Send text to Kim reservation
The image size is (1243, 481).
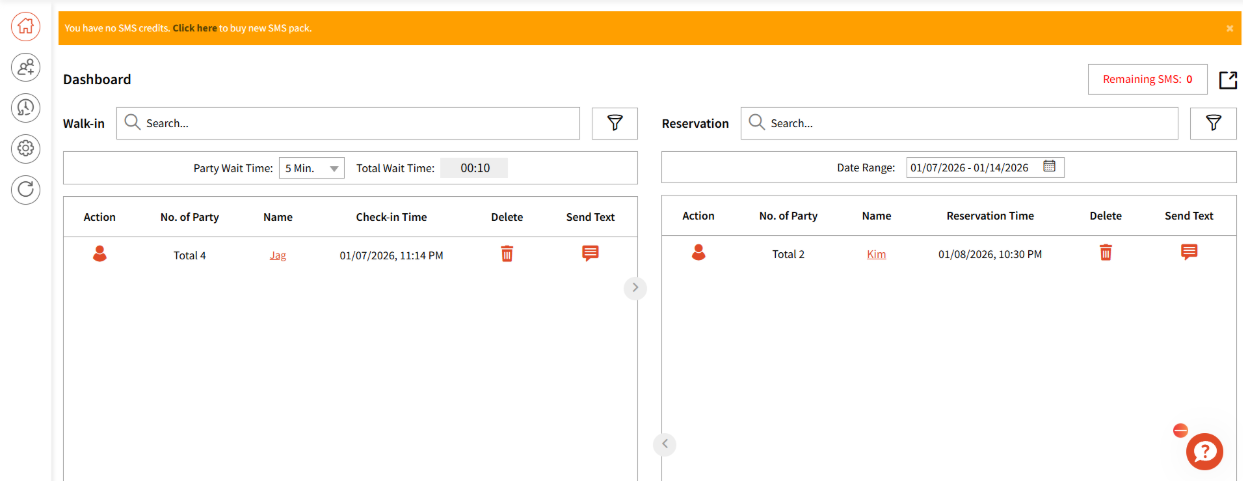(1189, 252)
